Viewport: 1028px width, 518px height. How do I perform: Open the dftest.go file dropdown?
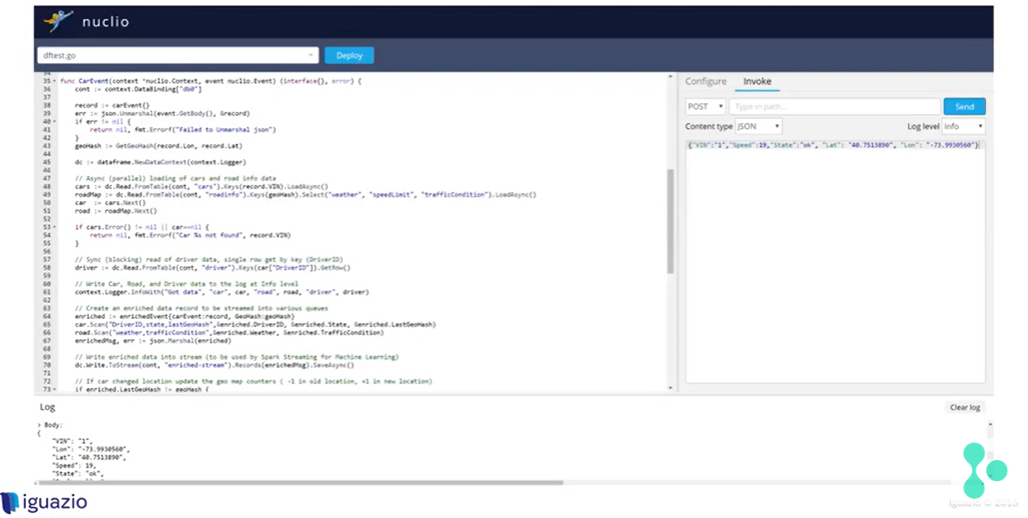pos(178,55)
